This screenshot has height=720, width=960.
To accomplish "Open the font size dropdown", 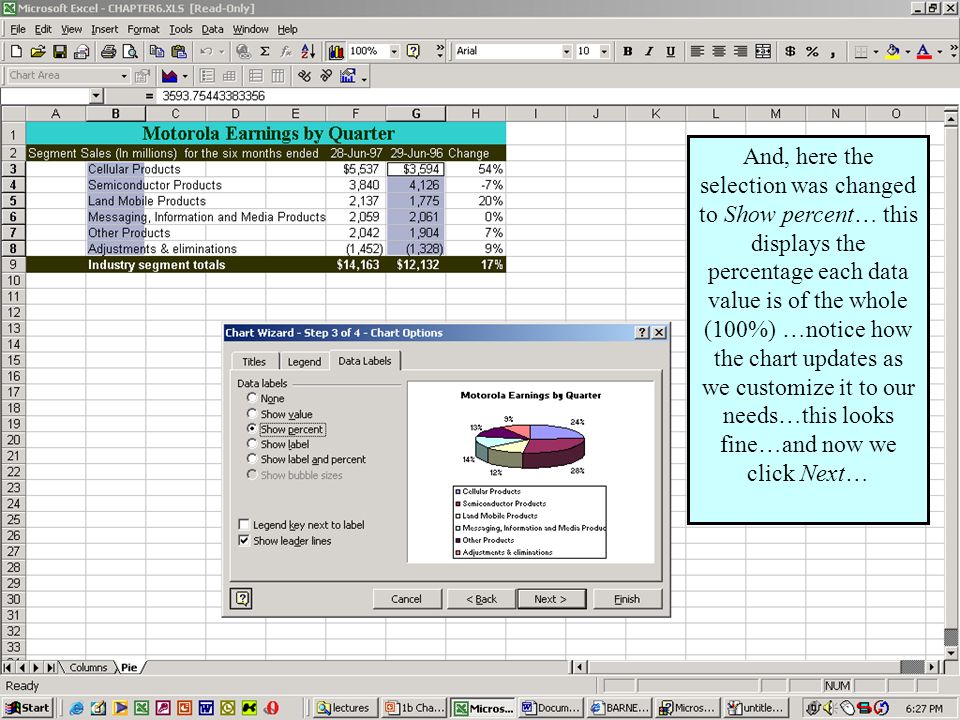I will (x=604, y=51).
